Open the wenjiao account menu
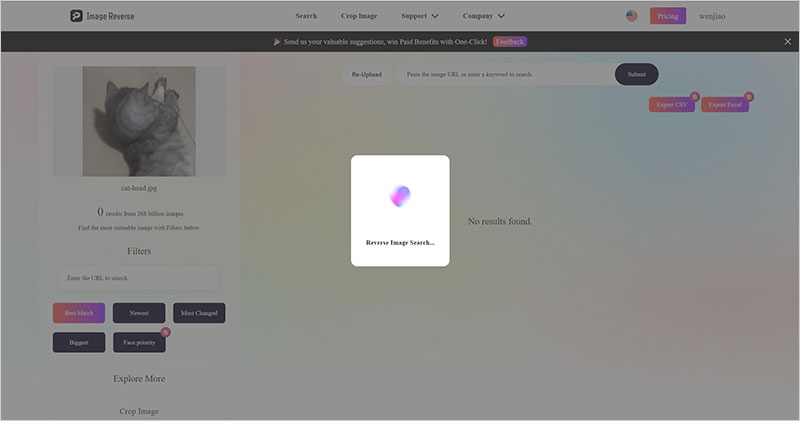The width and height of the screenshot is (800, 421). click(712, 16)
